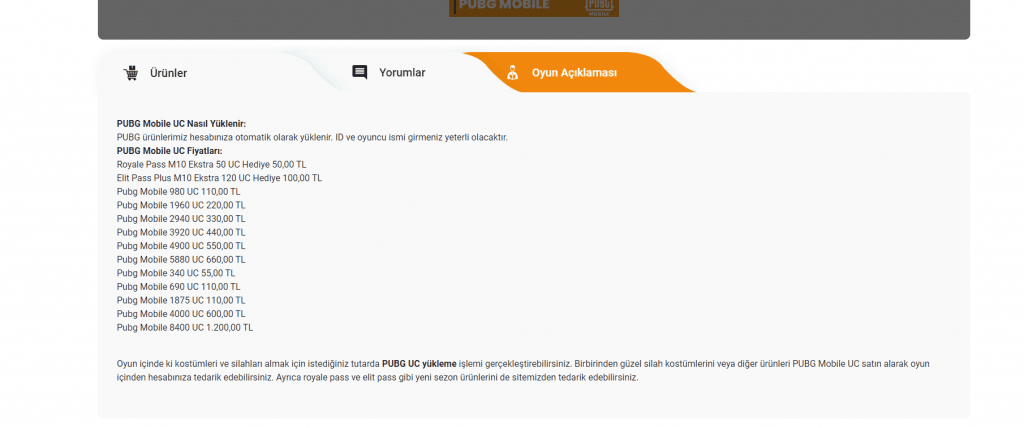
Task: Switch to the Yorumlar tab
Action: pos(402,73)
